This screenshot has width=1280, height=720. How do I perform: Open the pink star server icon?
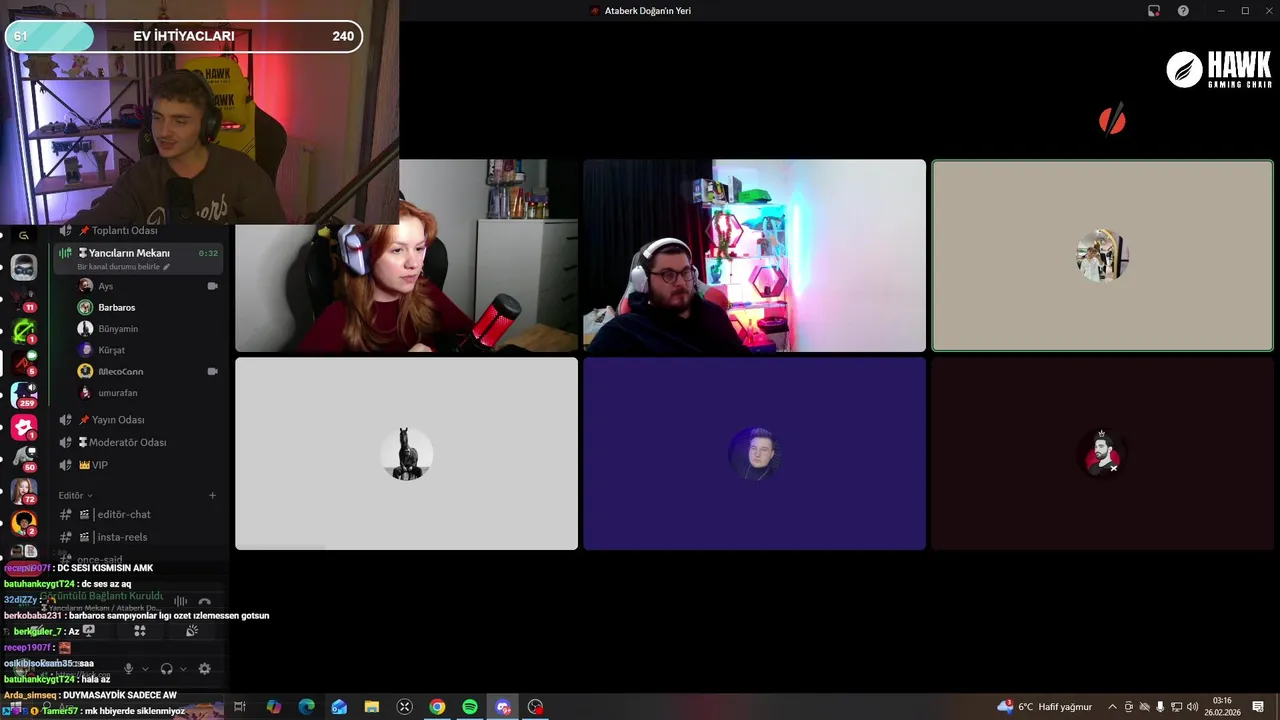coord(24,426)
